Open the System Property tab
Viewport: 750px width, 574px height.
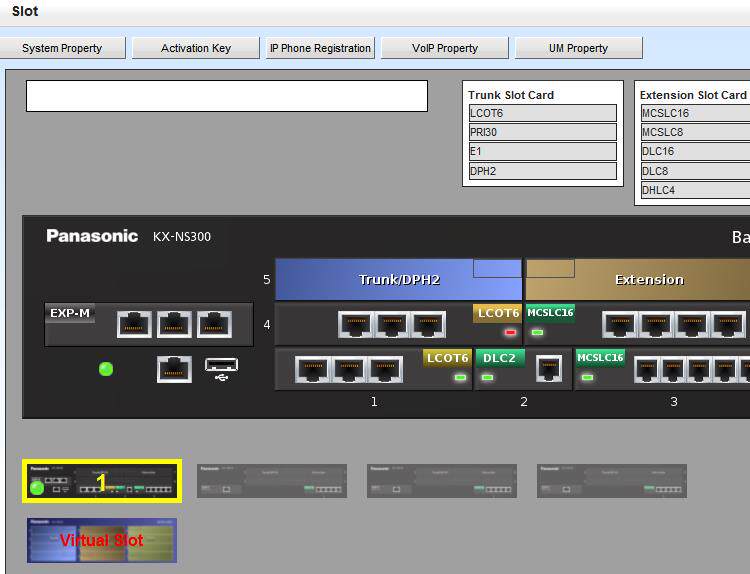click(62, 48)
